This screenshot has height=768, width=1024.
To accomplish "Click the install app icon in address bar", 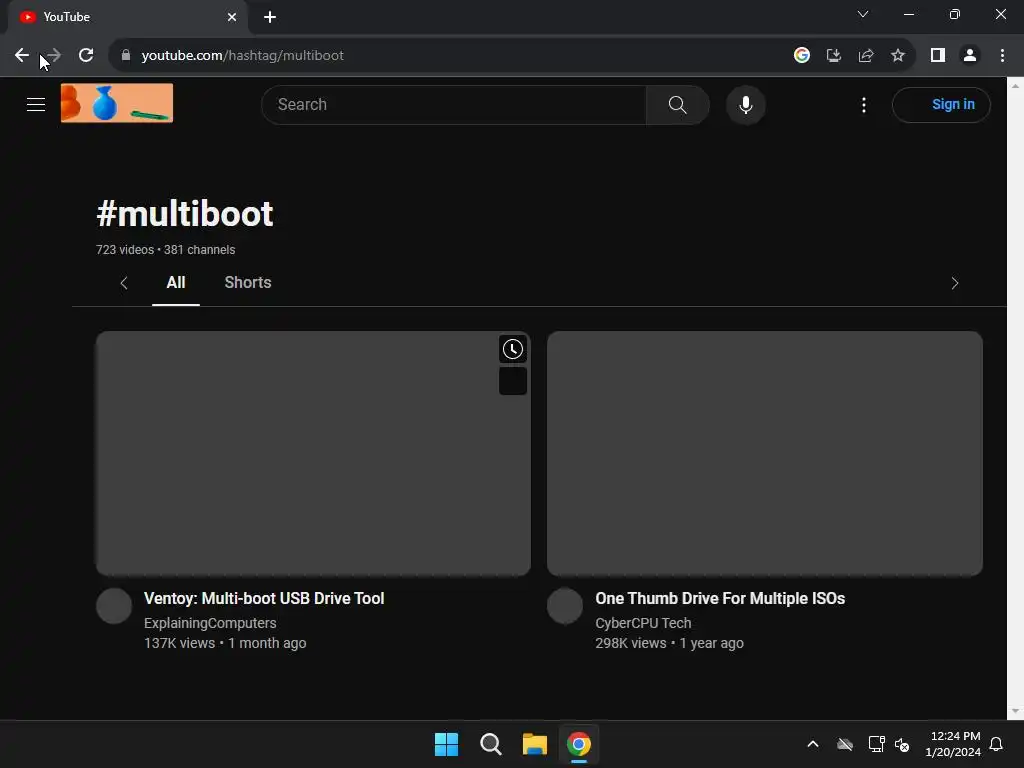I will (x=833, y=56).
